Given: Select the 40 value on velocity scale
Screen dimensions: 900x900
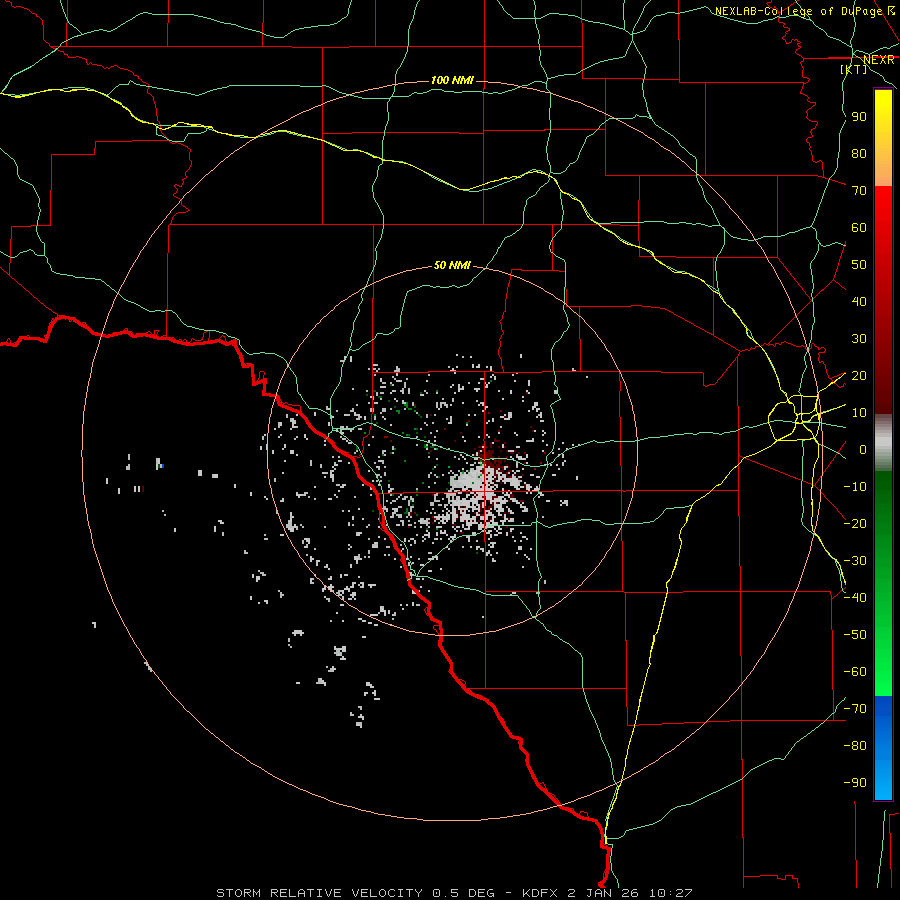Looking at the screenshot, I should tap(859, 302).
